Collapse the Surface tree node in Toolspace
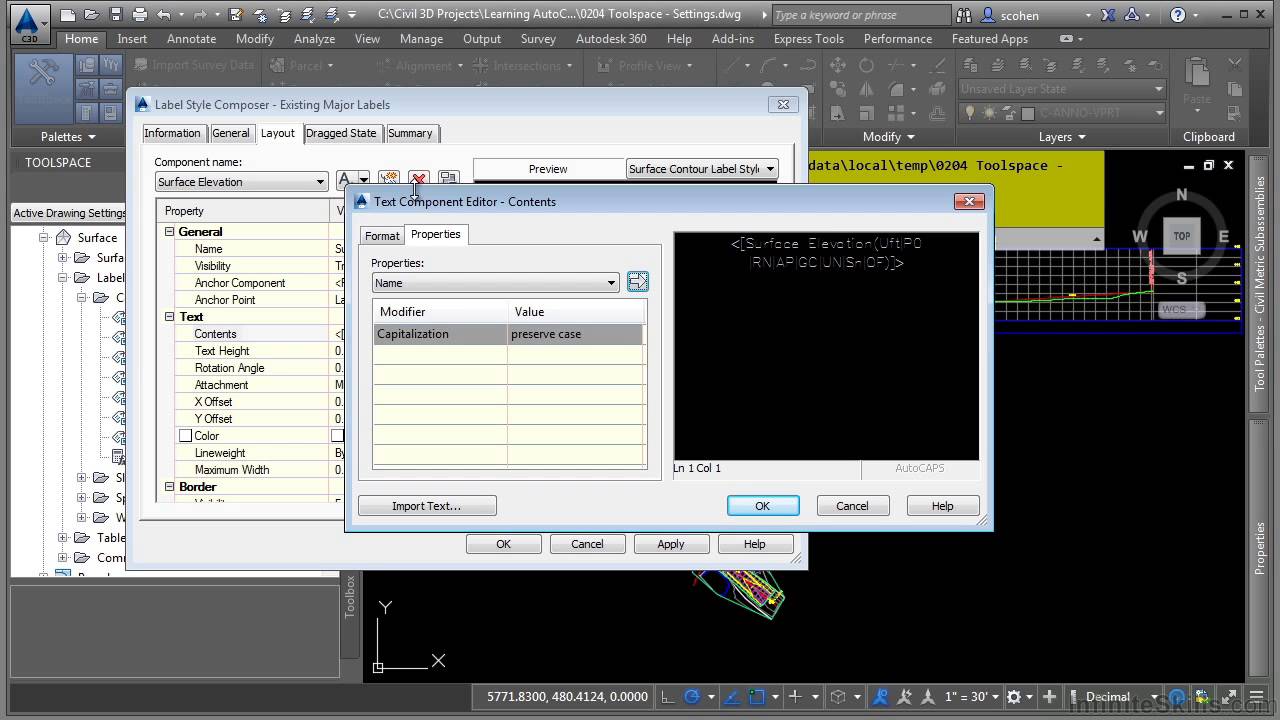 [x=44, y=238]
